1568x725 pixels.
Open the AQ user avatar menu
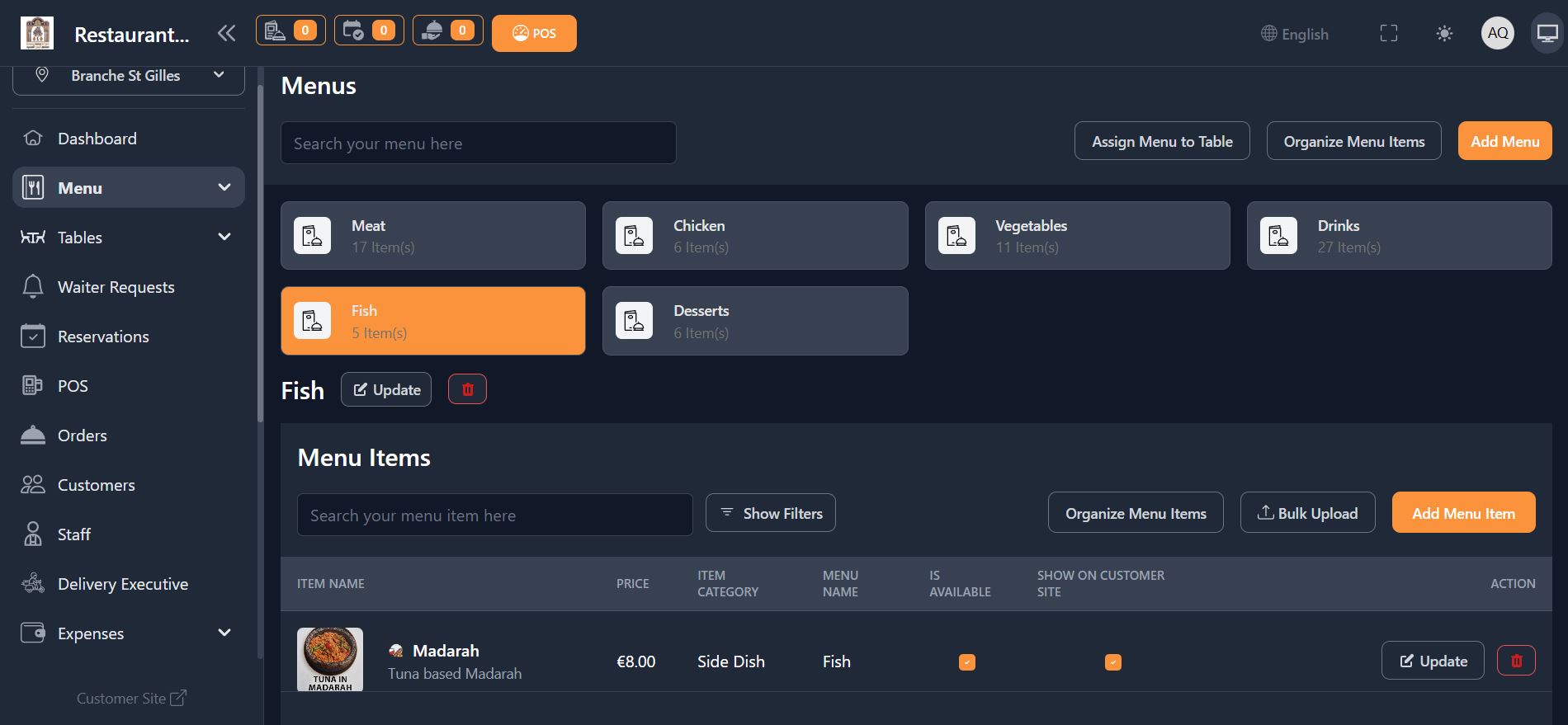[x=1497, y=33]
